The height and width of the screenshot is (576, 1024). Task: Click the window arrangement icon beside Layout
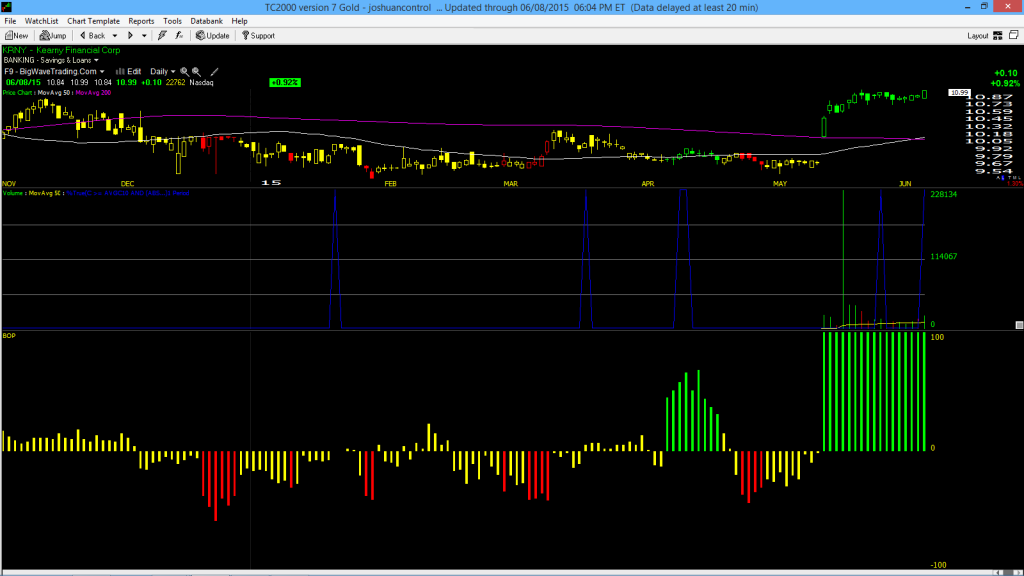pyautogui.click(x=1014, y=35)
